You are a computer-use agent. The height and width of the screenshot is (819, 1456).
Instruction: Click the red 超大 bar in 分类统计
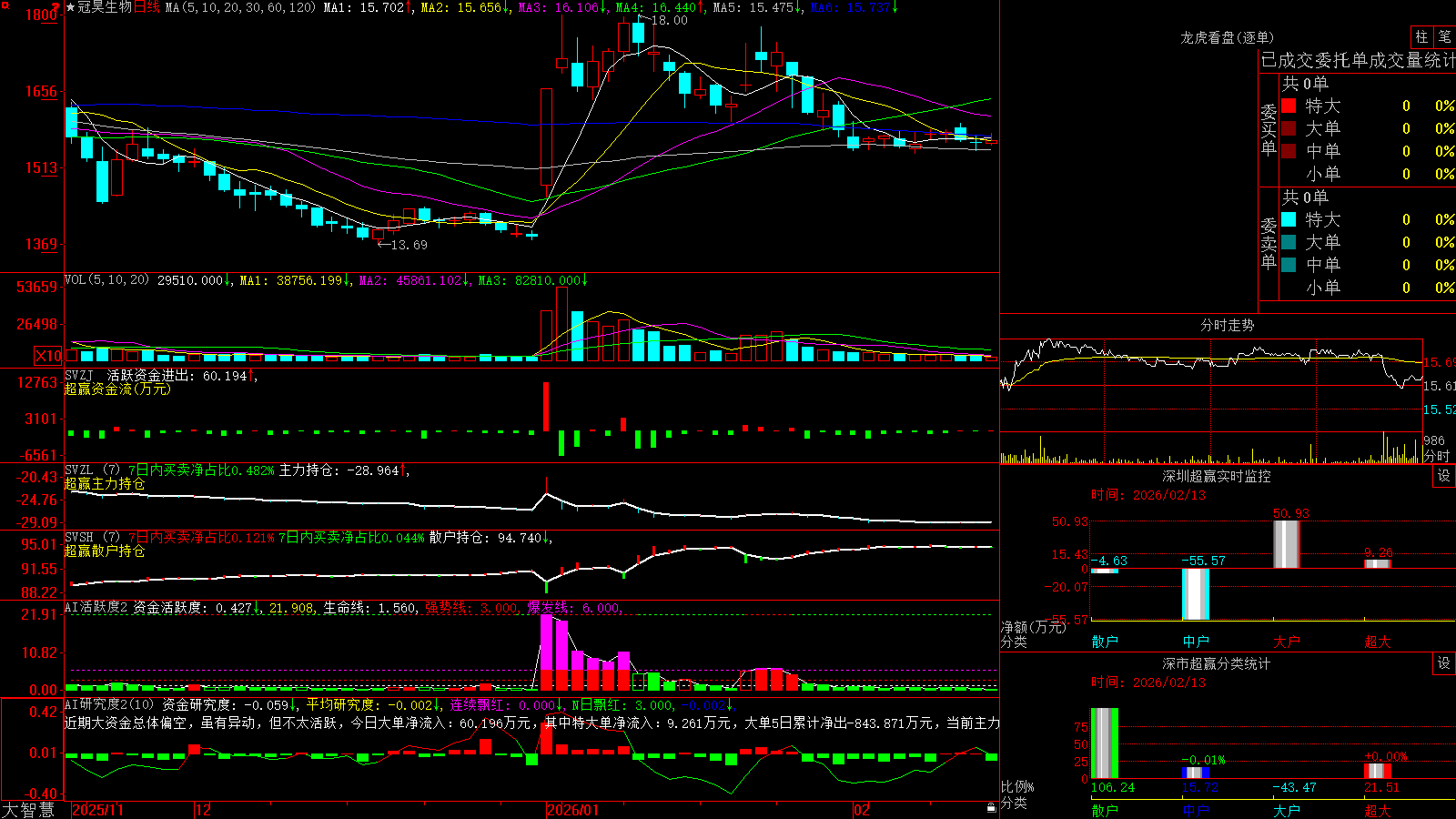coord(1378,771)
